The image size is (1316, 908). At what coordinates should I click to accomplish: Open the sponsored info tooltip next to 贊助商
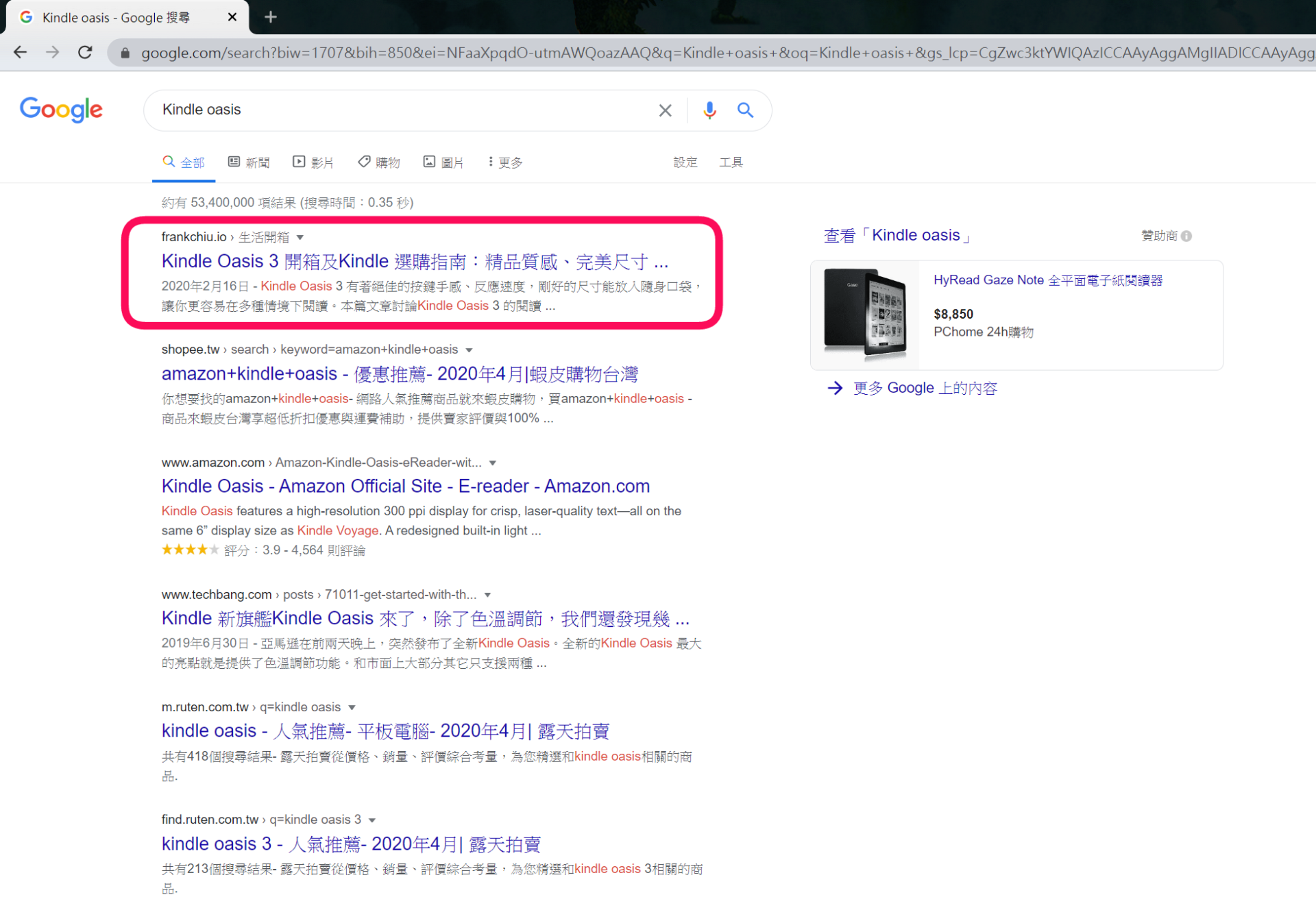(1187, 235)
